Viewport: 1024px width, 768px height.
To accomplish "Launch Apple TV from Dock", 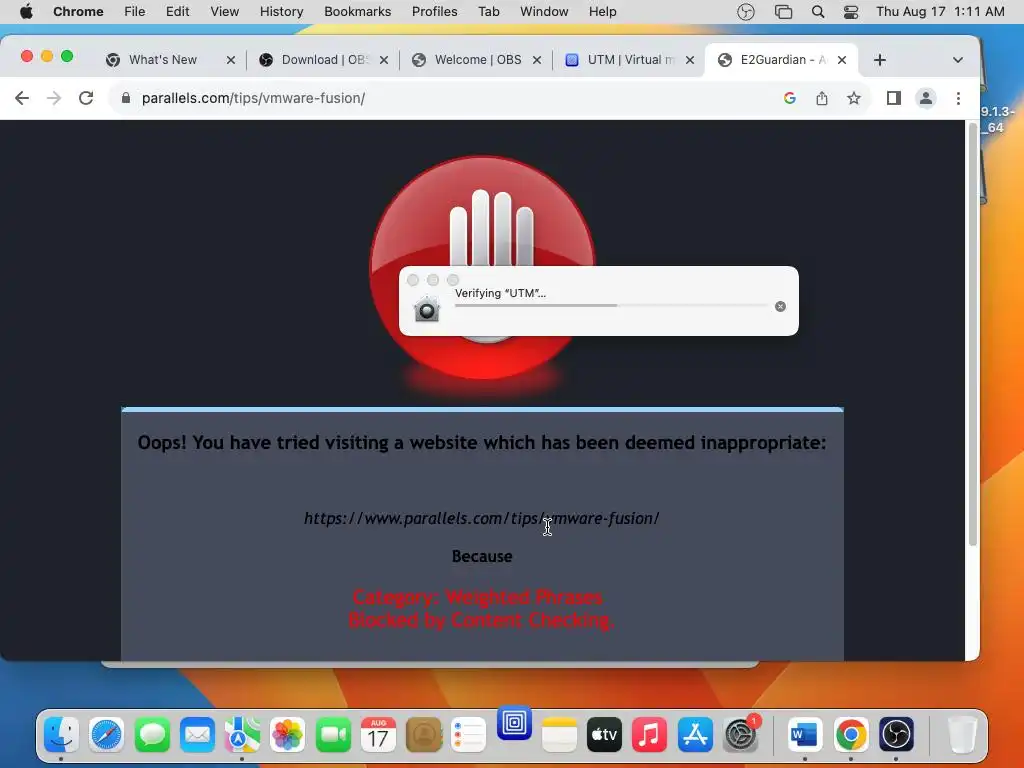I will (604, 735).
